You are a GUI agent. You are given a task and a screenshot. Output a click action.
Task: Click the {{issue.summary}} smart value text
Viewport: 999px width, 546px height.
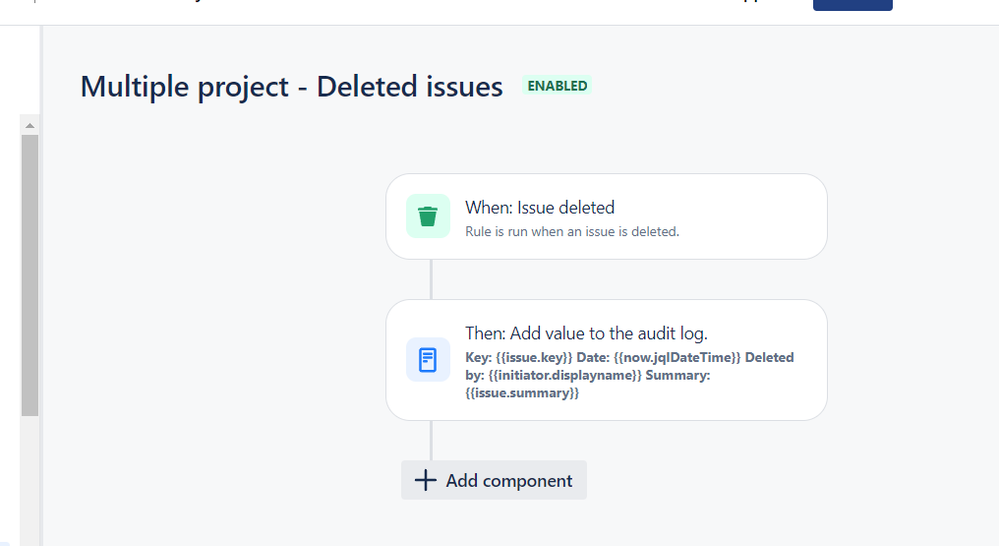pos(522,393)
